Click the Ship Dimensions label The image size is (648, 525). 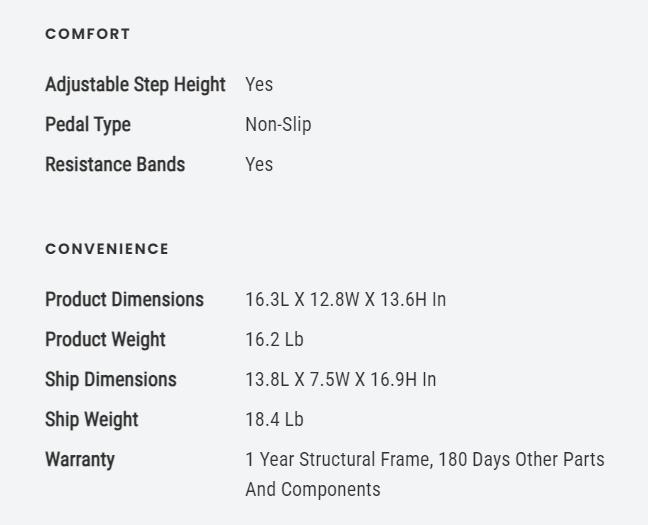tap(111, 380)
